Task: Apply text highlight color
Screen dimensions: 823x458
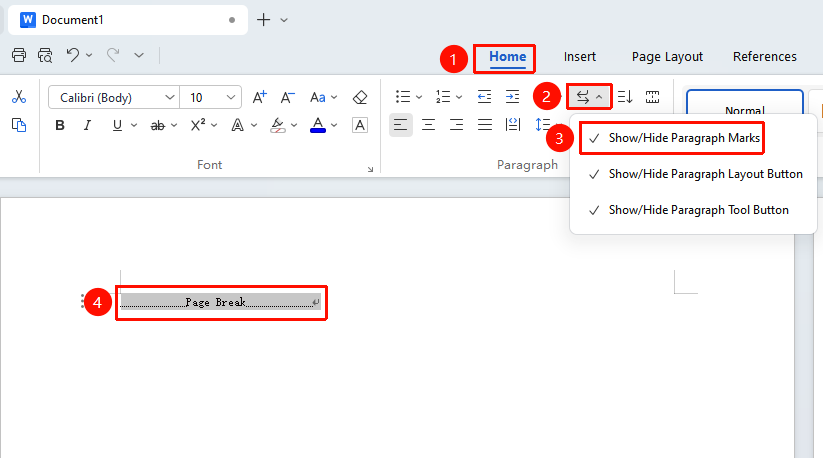Action: (278, 125)
